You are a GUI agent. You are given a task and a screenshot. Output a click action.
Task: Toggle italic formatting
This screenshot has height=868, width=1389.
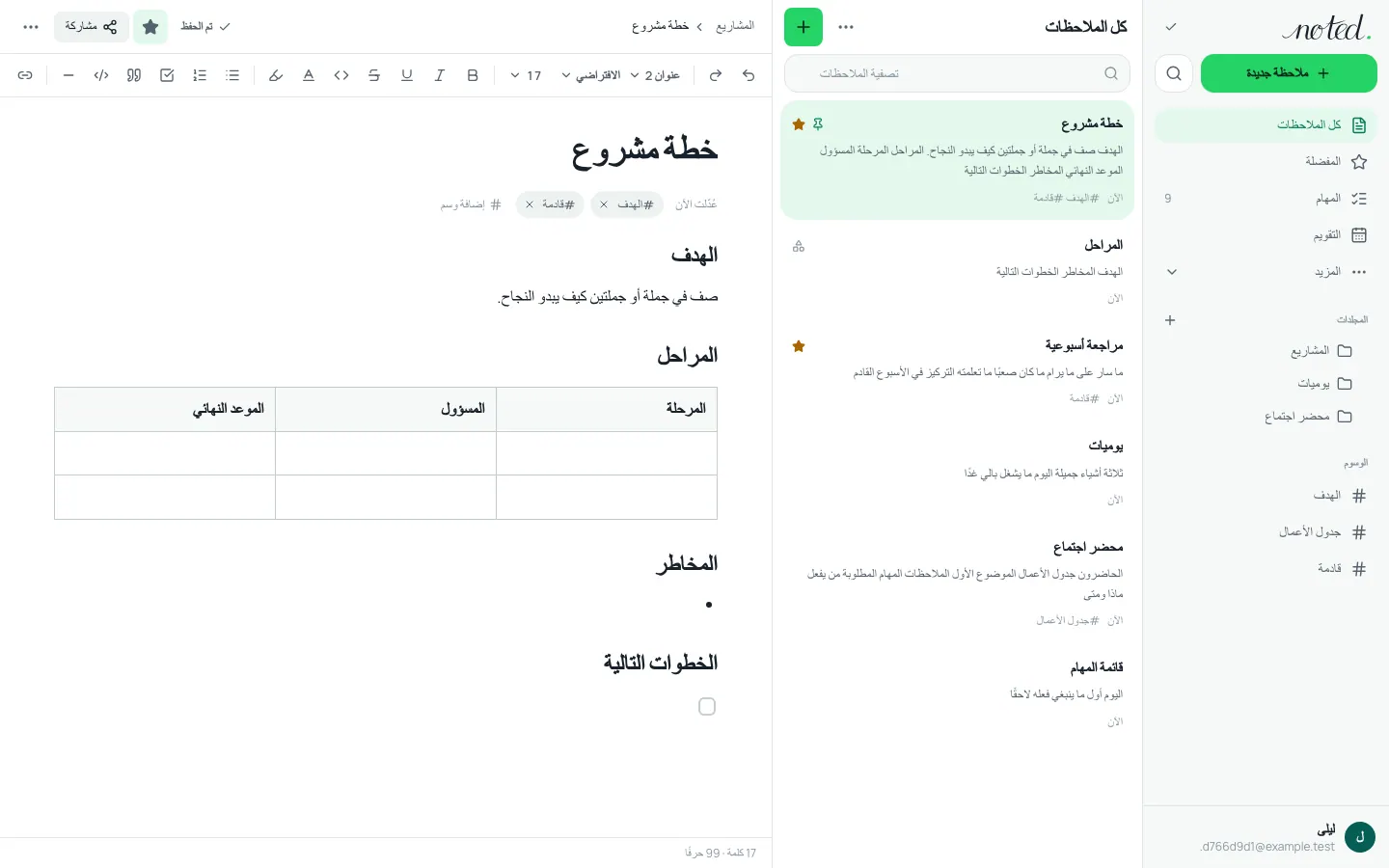pos(440,75)
